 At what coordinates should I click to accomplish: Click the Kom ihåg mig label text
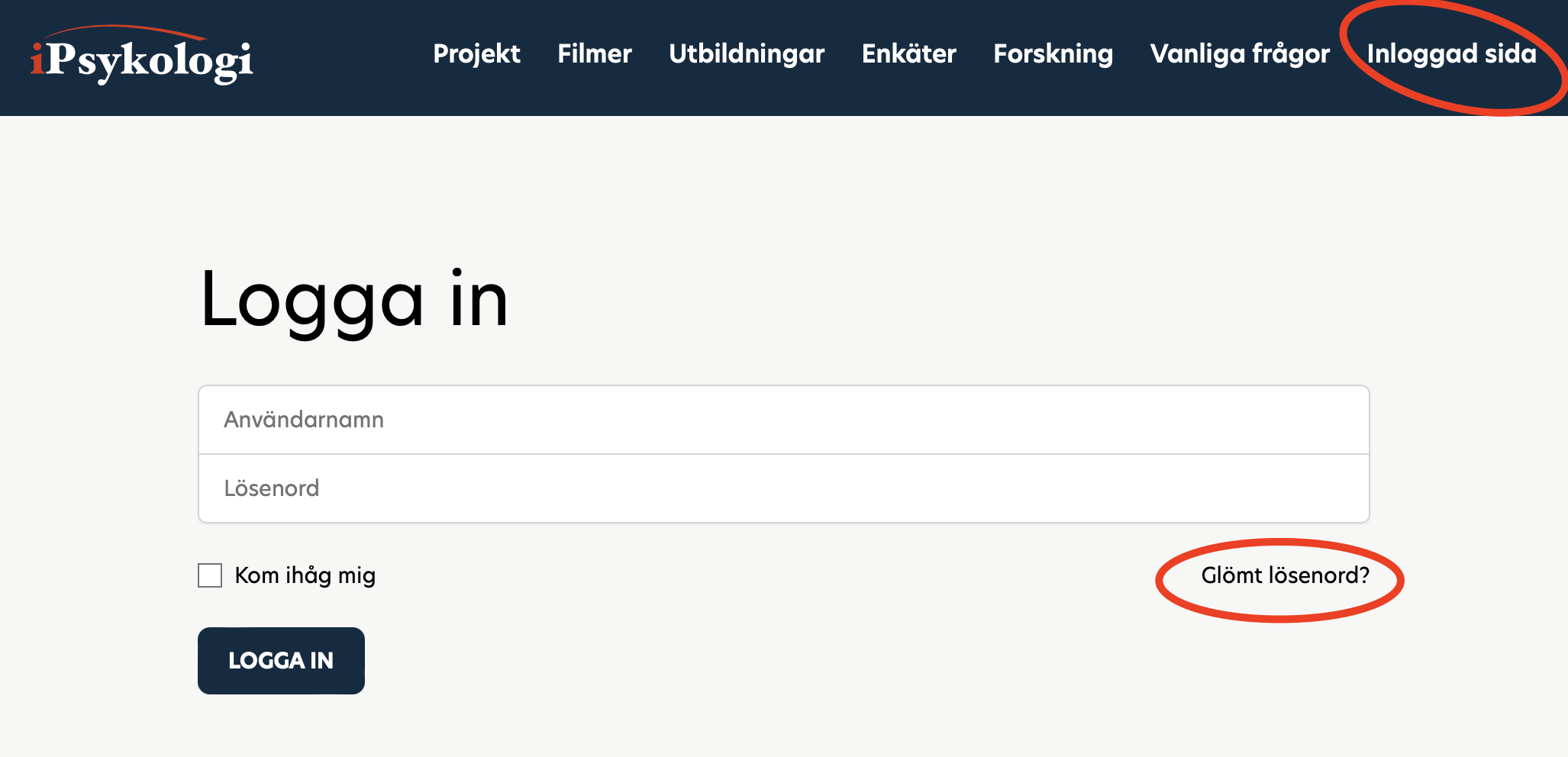(x=305, y=575)
